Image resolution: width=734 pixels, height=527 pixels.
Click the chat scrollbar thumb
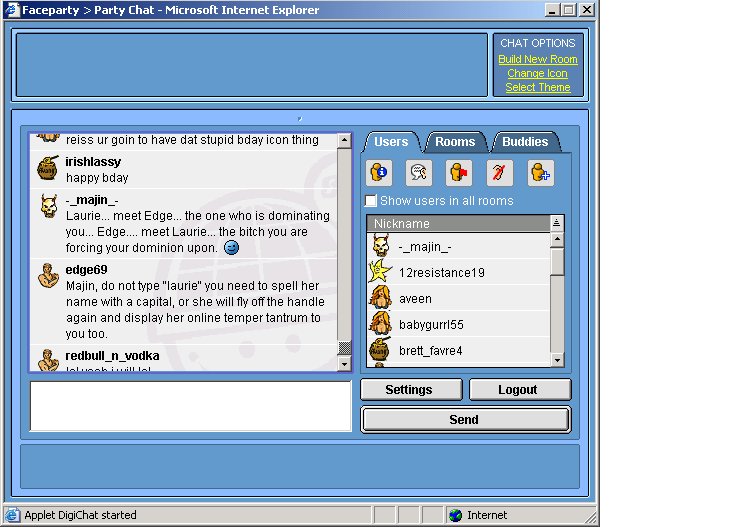pyautogui.click(x=344, y=348)
